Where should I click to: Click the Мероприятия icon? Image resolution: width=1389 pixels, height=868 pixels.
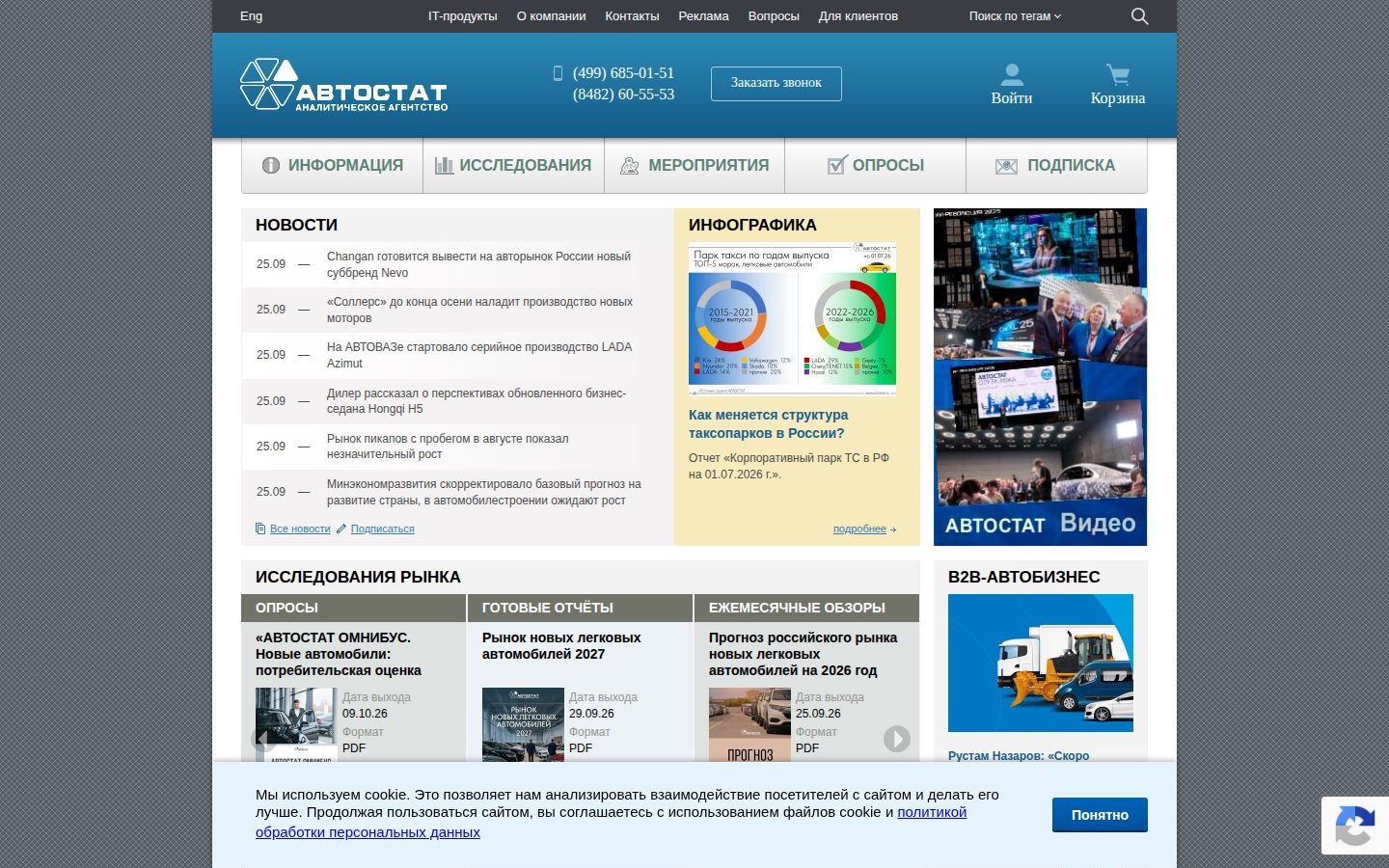pyautogui.click(x=630, y=165)
